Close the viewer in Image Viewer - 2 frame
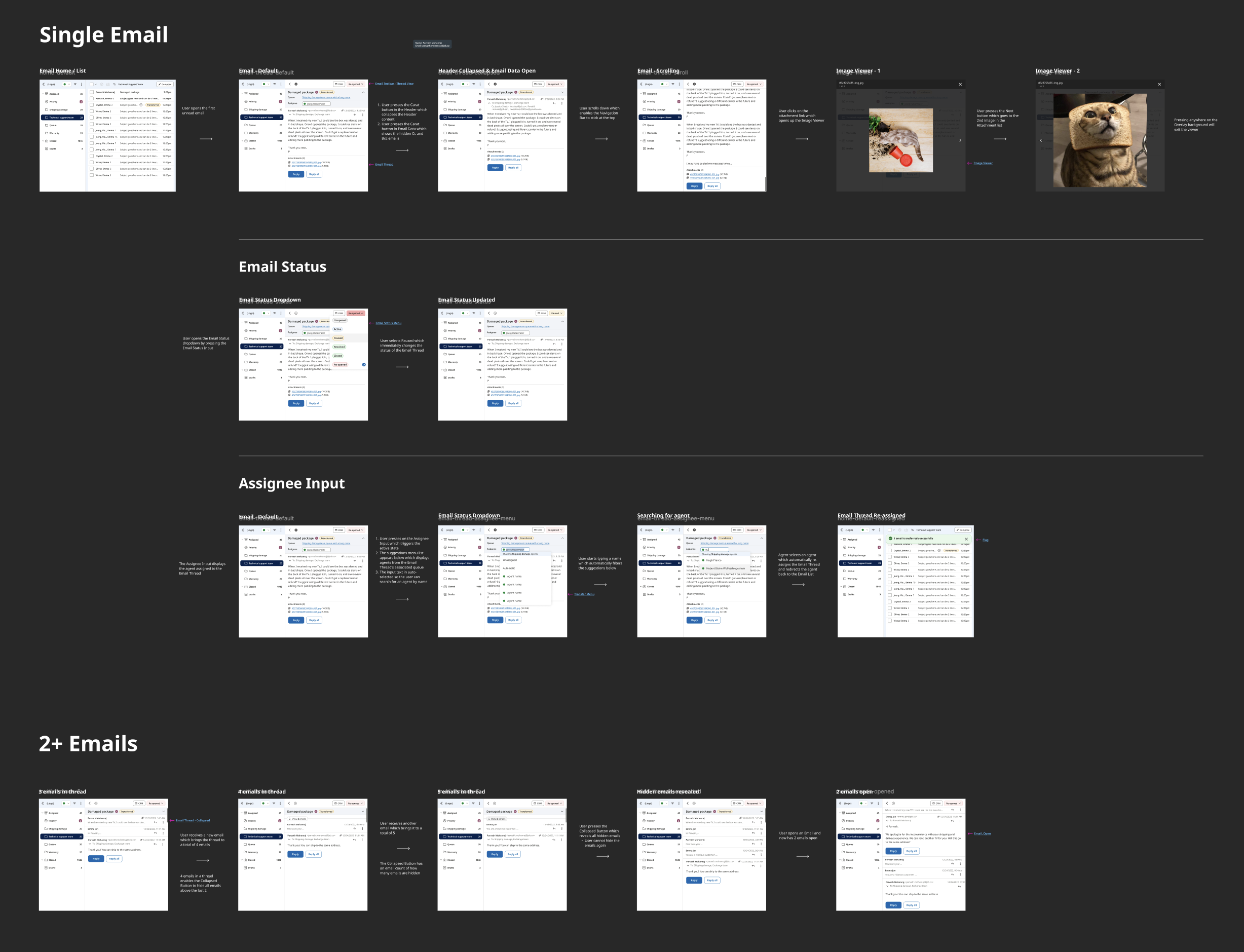1244x952 pixels. pyautogui.click(x=1159, y=85)
